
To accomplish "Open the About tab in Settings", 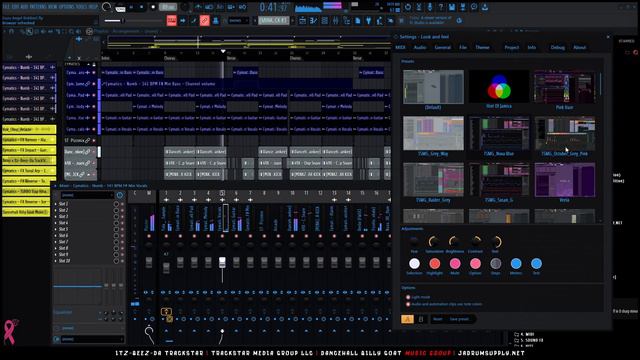I will 580,47.
